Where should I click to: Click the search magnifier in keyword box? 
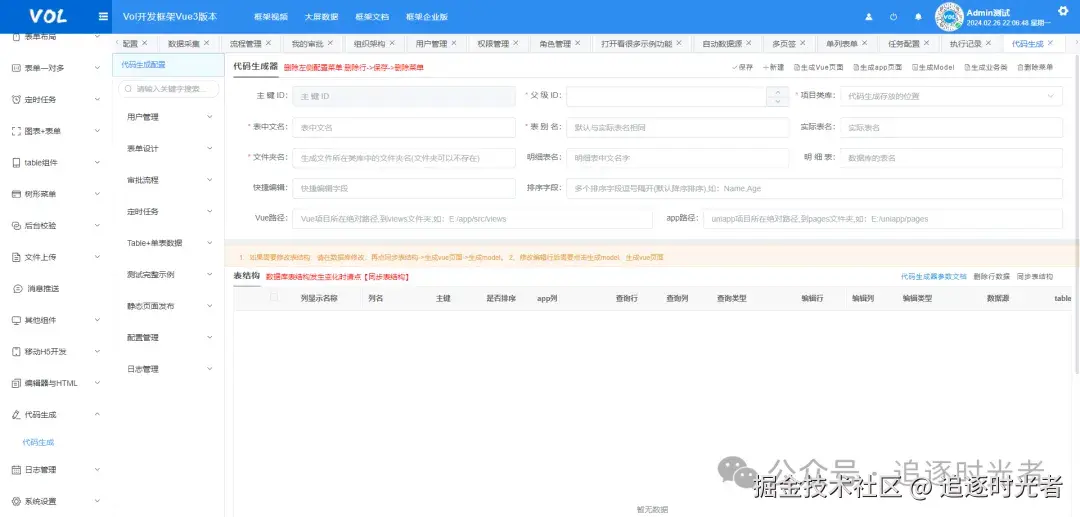[x=128, y=89]
